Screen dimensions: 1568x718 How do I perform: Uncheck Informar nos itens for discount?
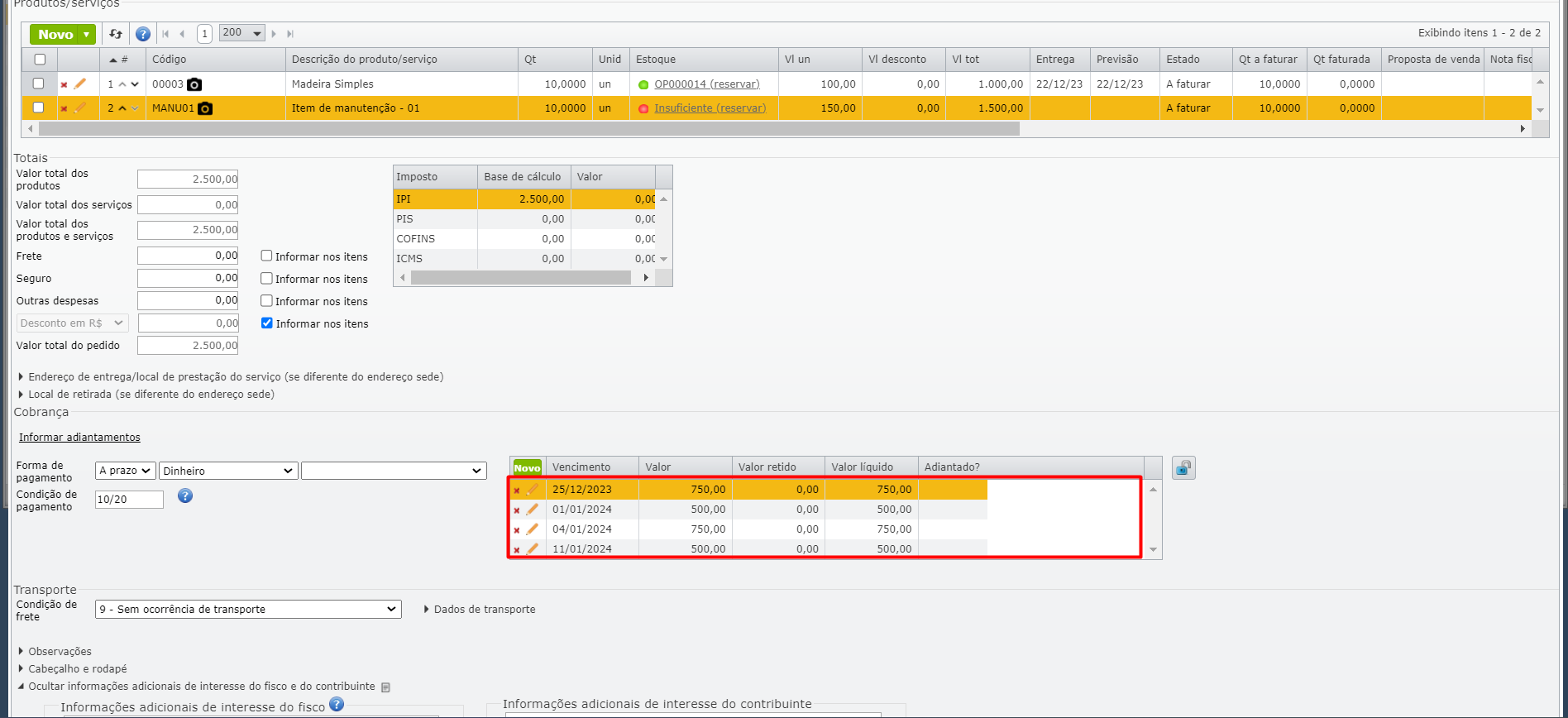point(266,323)
